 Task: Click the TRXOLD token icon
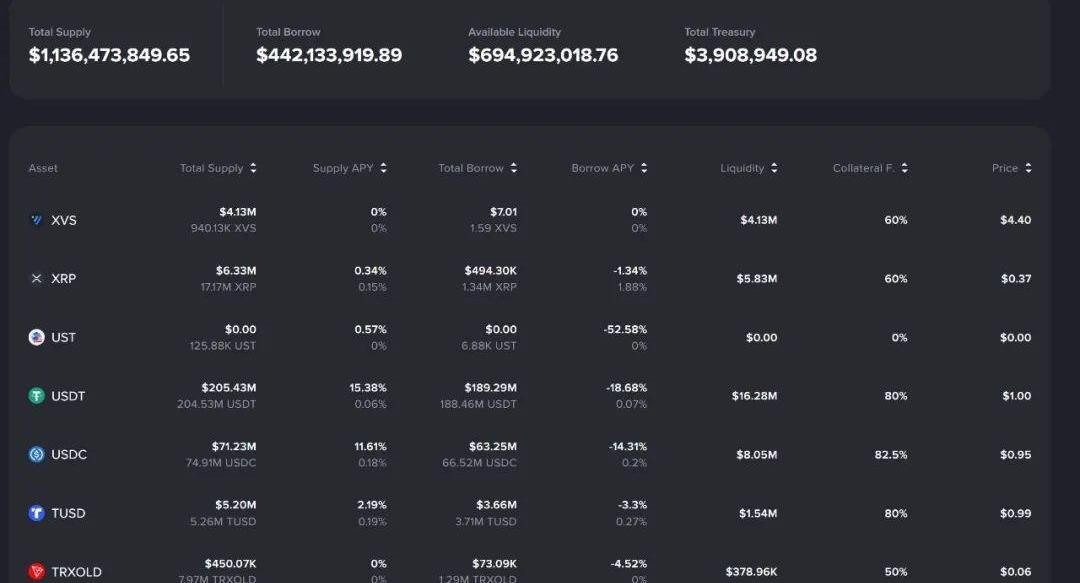coord(37,572)
